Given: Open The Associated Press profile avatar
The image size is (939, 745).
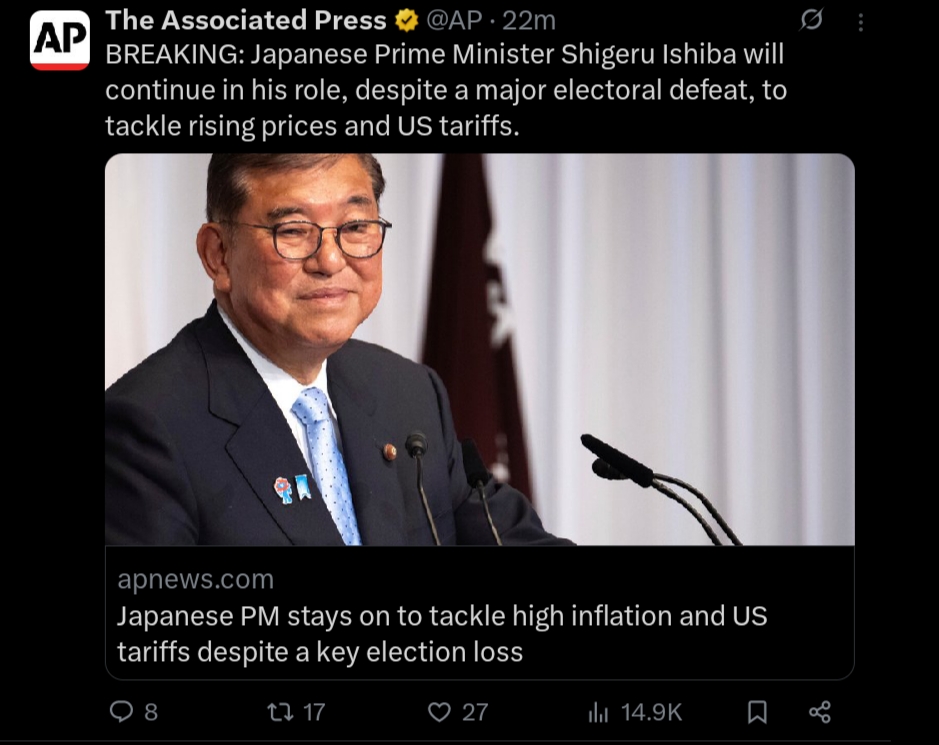Looking at the screenshot, I should click(59, 40).
